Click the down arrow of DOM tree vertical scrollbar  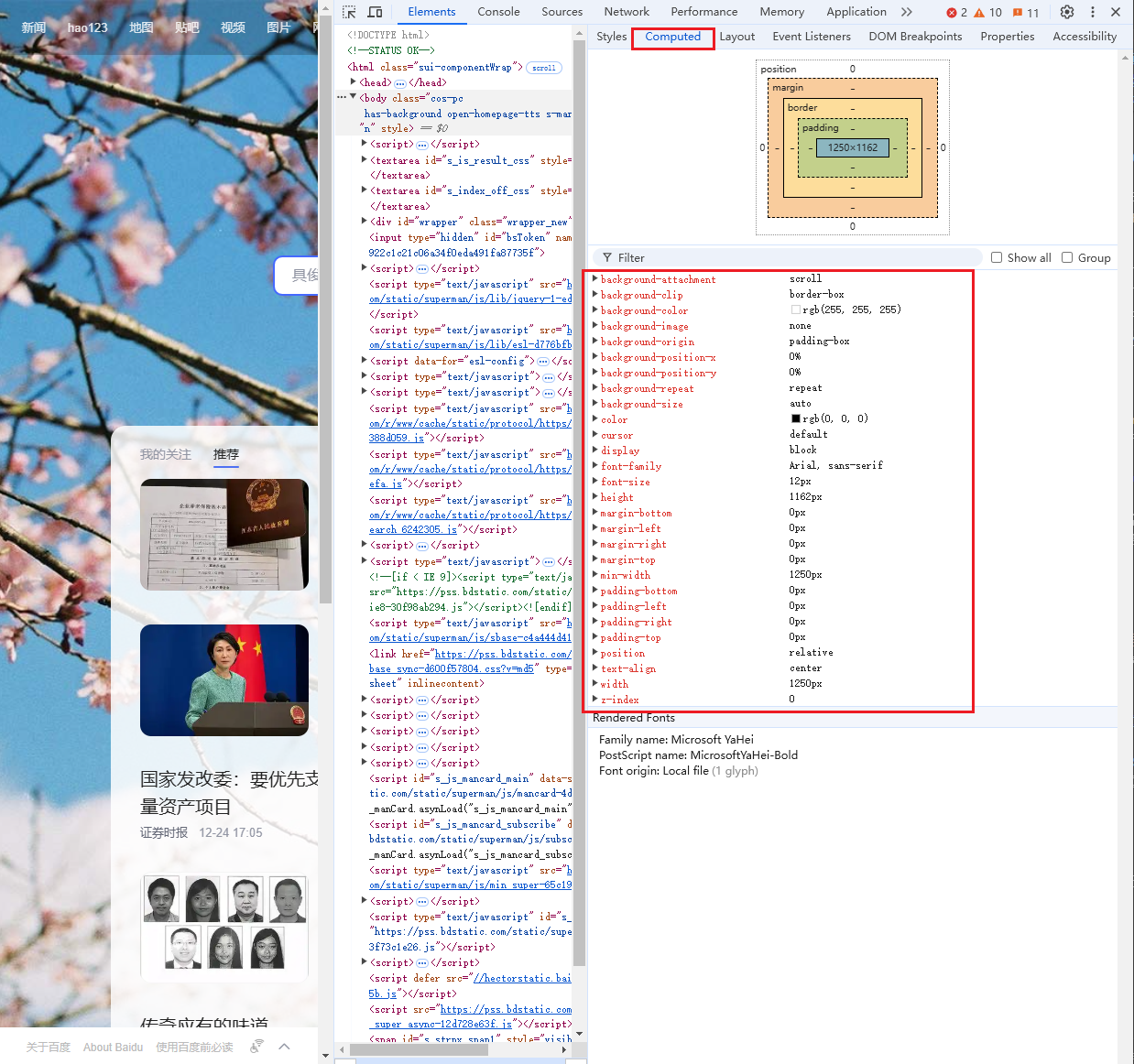[x=579, y=1035]
